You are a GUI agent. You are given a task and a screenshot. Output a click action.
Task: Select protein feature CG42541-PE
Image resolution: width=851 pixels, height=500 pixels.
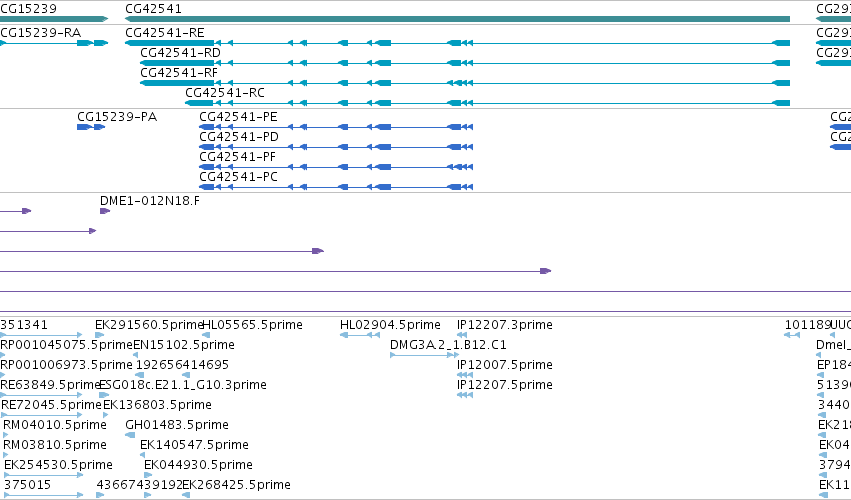pos(238,117)
